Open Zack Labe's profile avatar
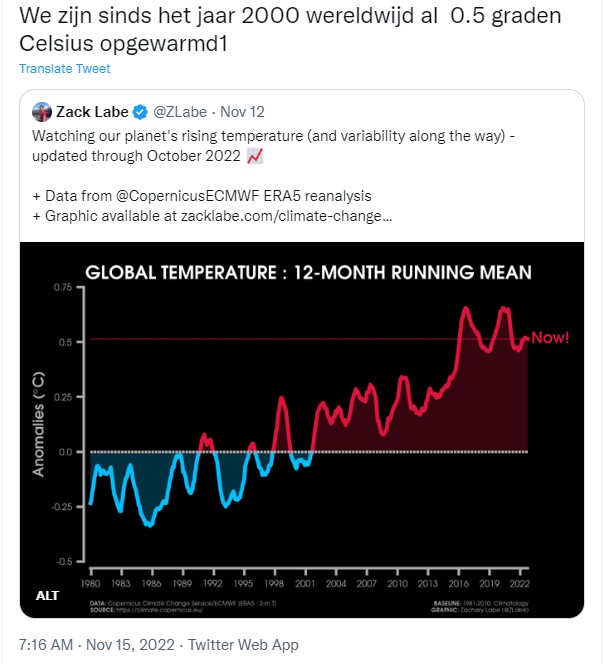Image resolution: width=604 pixels, height=664 pixels. click(42, 112)
